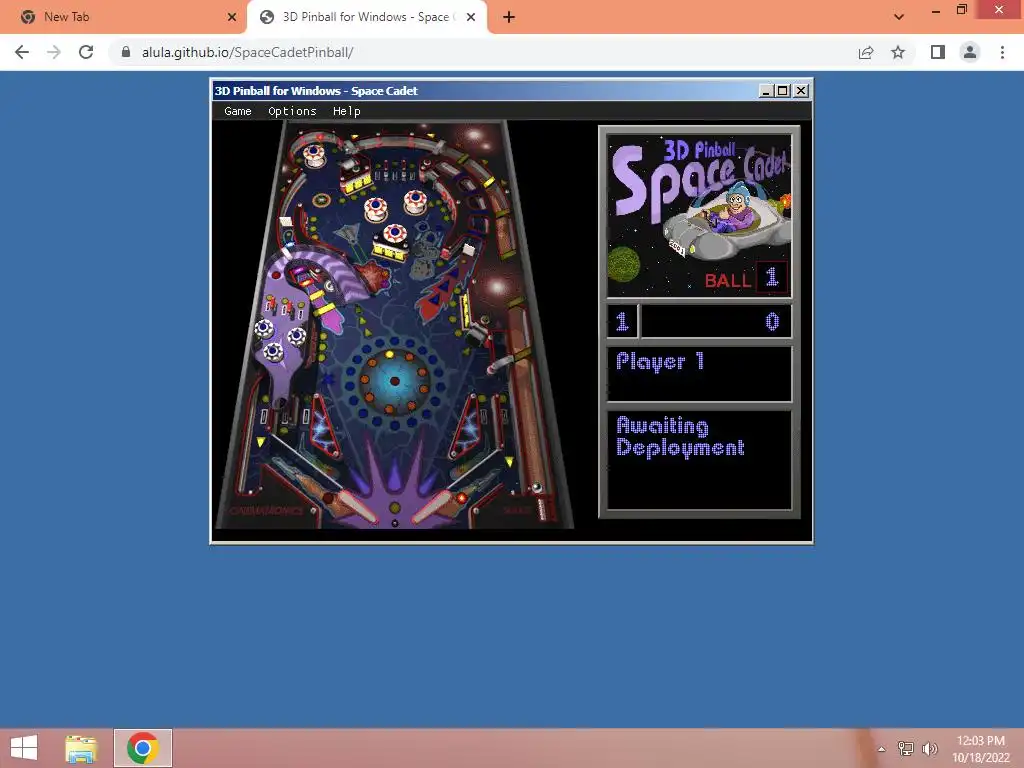This screenshot has width=1024, height=768.
Task: Click the Player 1 label
Action: click(660, 361)
